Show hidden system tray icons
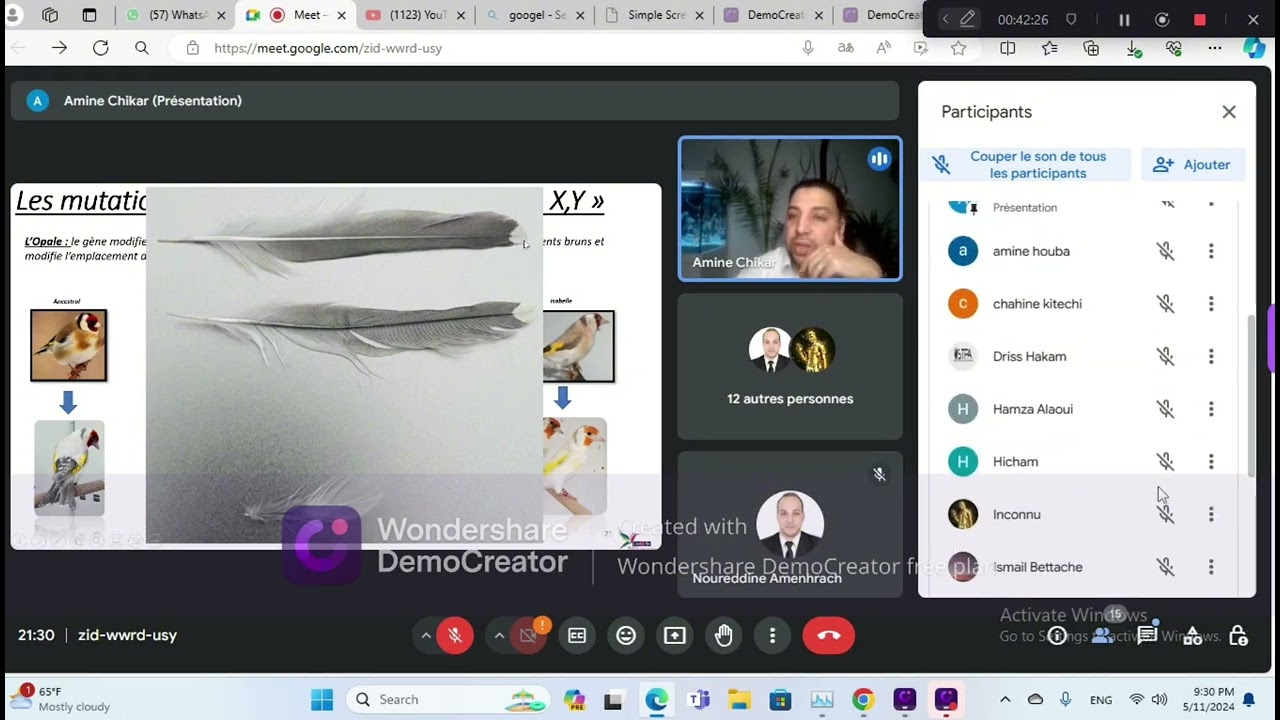This screenshot has width=1280, height=720. 1005,700
